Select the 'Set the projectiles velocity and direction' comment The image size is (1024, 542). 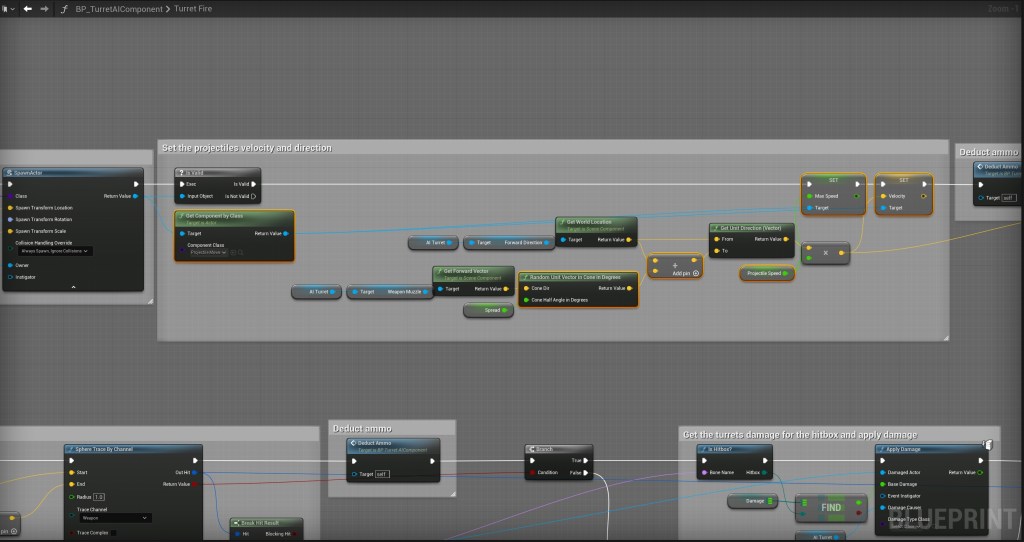tap(247, 148)
